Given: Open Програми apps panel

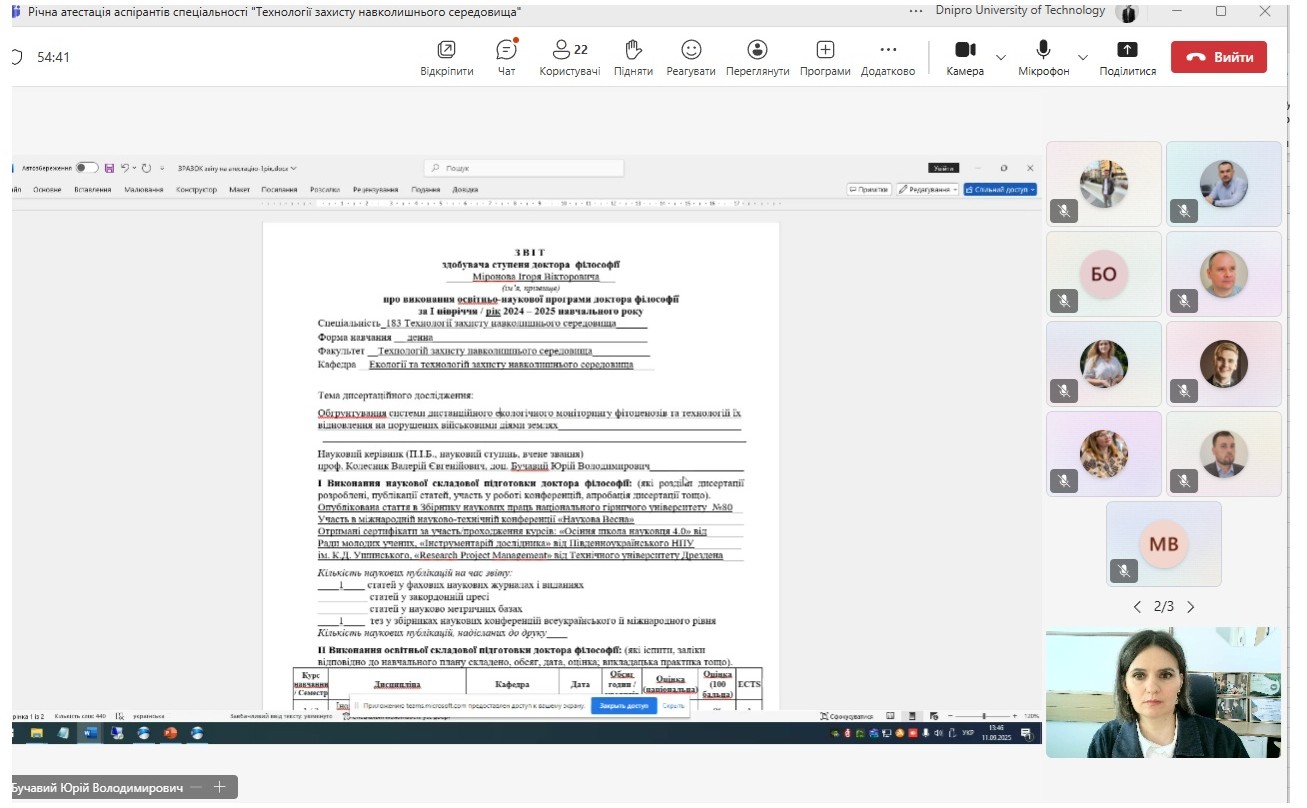Looking at the screenshot, I should (x=825, y=56).
